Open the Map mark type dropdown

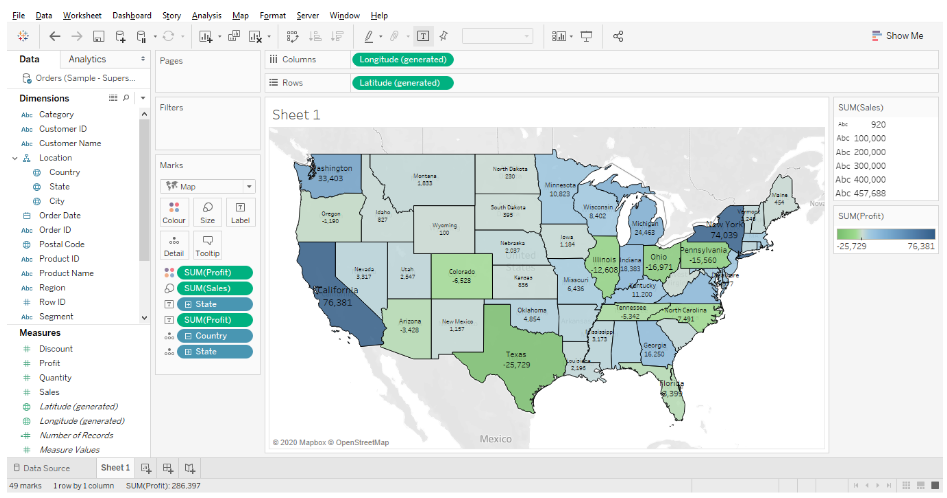[208, 186]
